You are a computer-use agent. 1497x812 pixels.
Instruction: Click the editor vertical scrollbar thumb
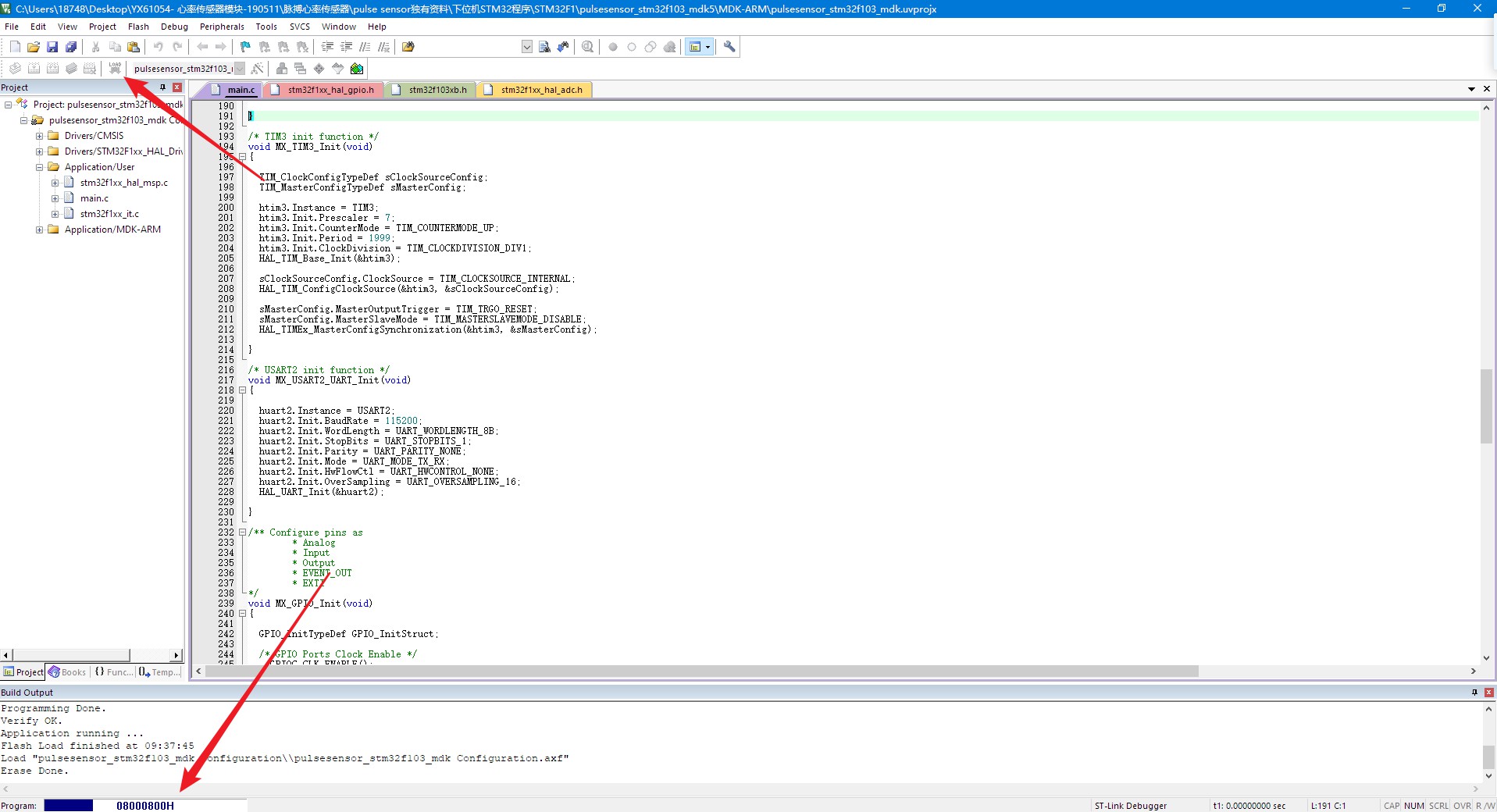point(1486,406)
